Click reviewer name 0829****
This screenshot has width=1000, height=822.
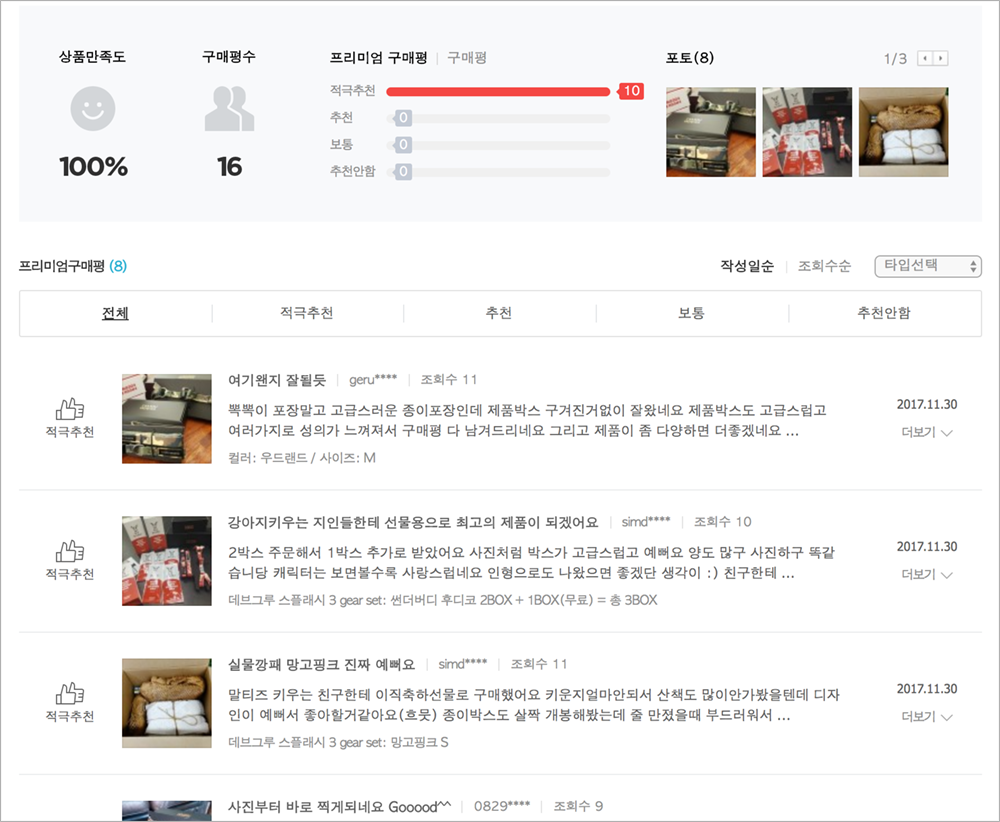[x=502, y=807]
